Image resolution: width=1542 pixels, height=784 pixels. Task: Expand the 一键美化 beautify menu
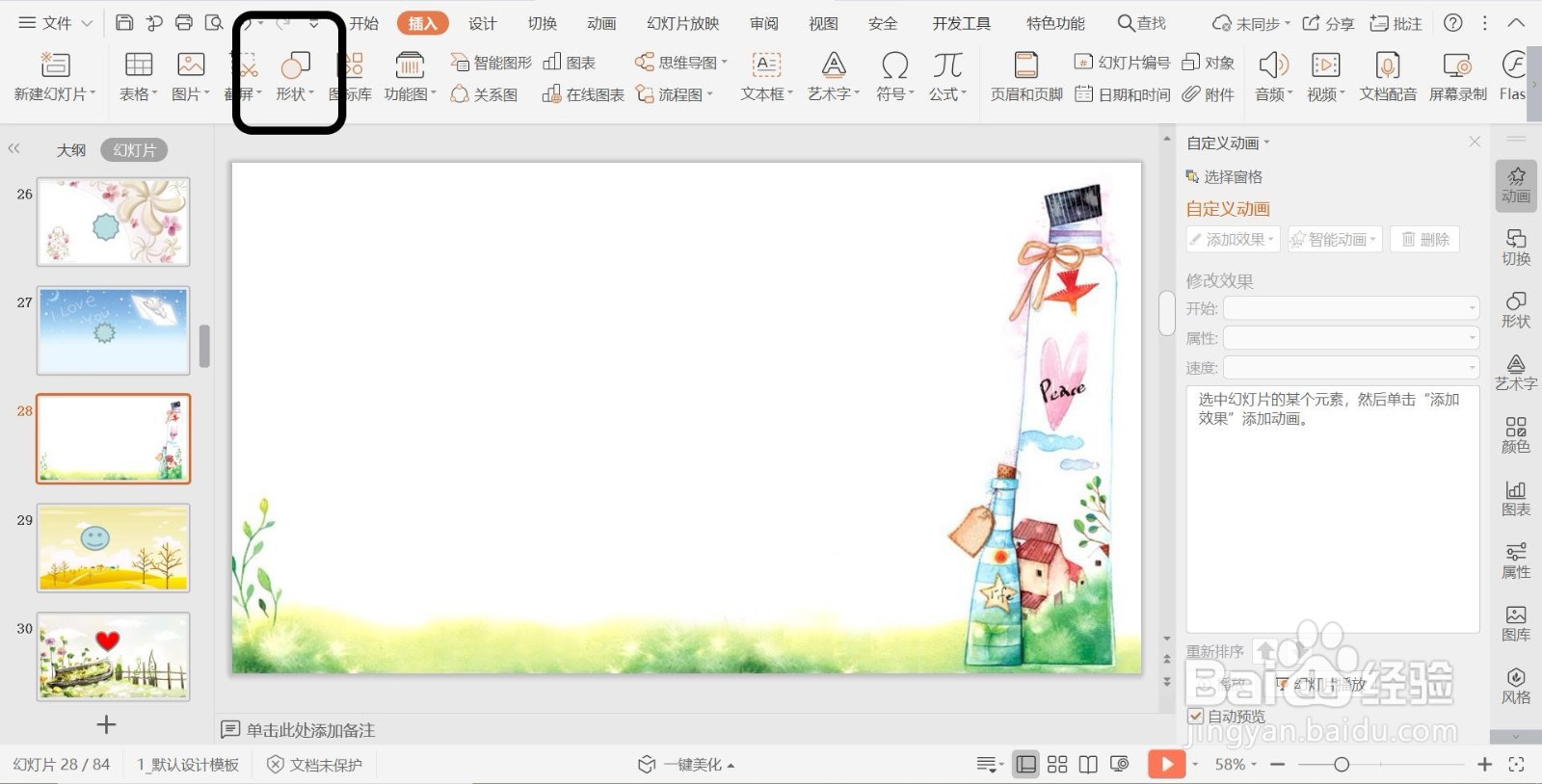click(686, 765)
